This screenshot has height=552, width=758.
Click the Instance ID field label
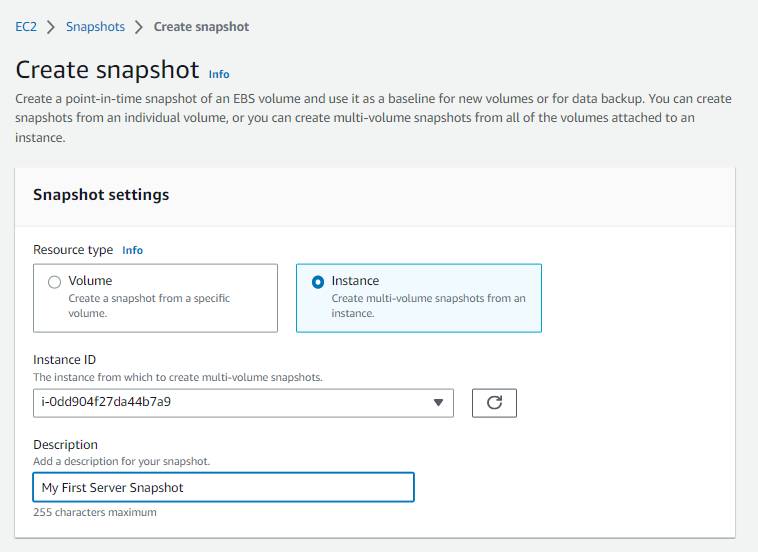(x=64, y=360)
